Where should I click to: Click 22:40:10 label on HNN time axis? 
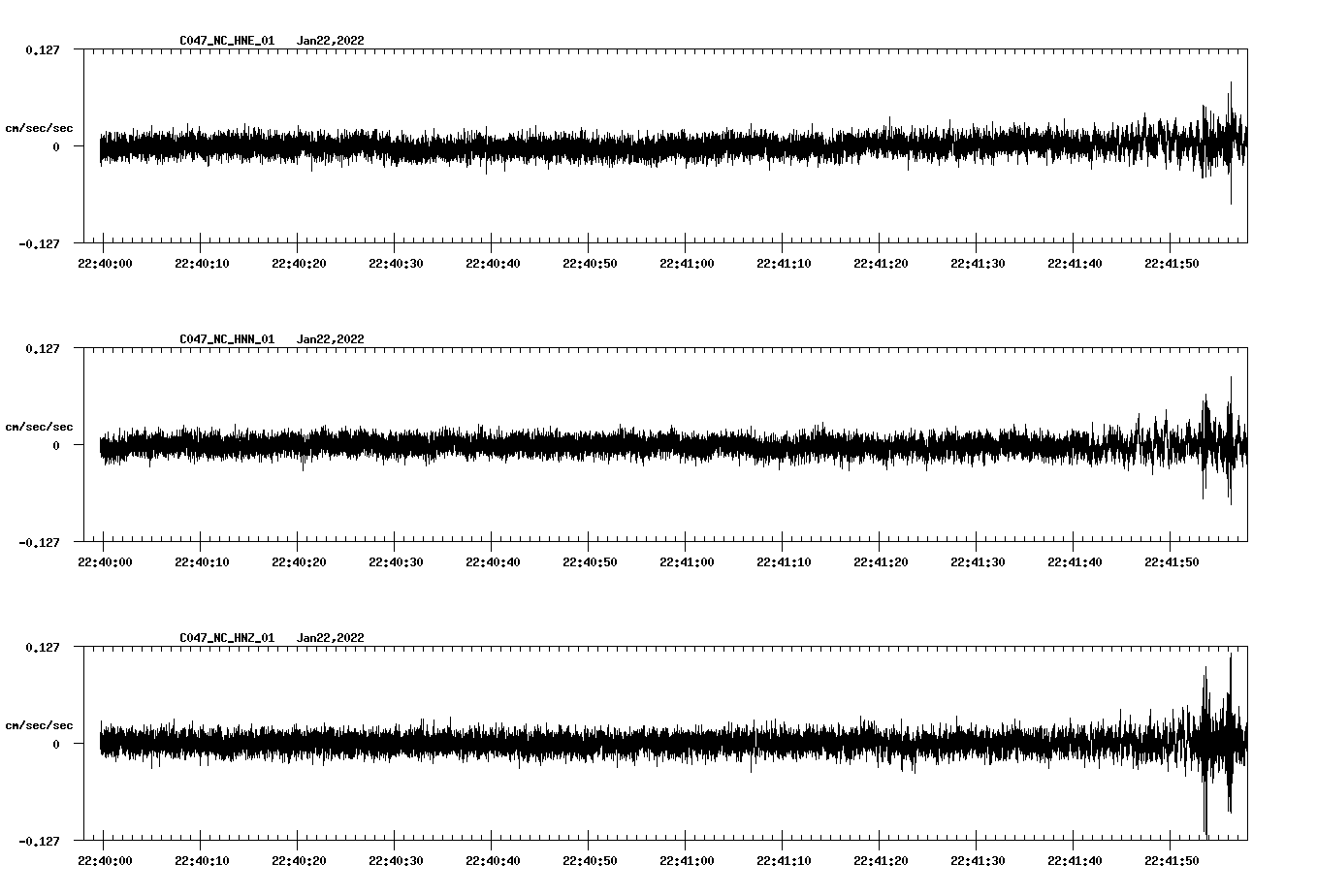click(202, 562)
